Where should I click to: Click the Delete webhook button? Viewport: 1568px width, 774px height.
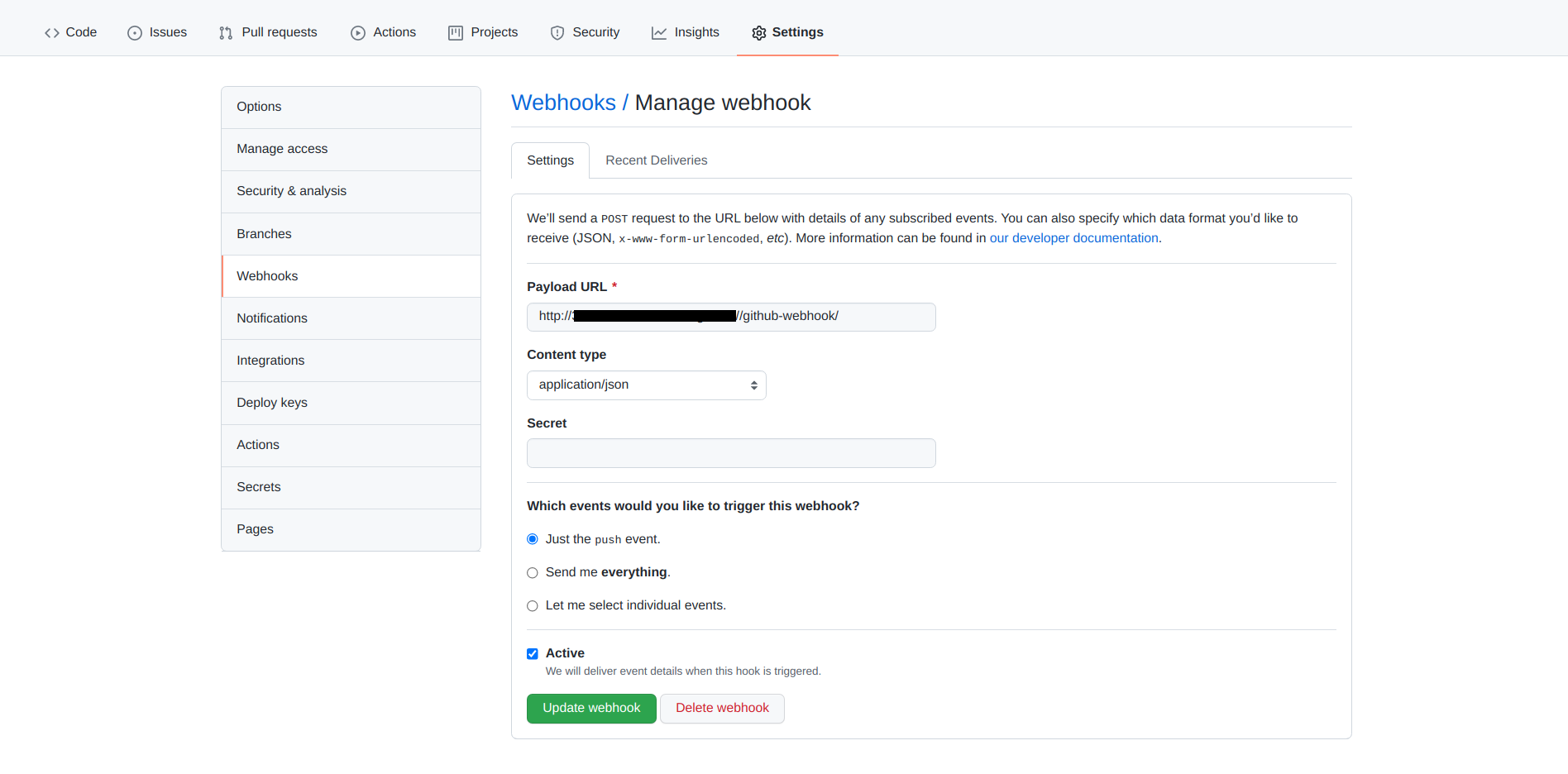click(722, 709)
